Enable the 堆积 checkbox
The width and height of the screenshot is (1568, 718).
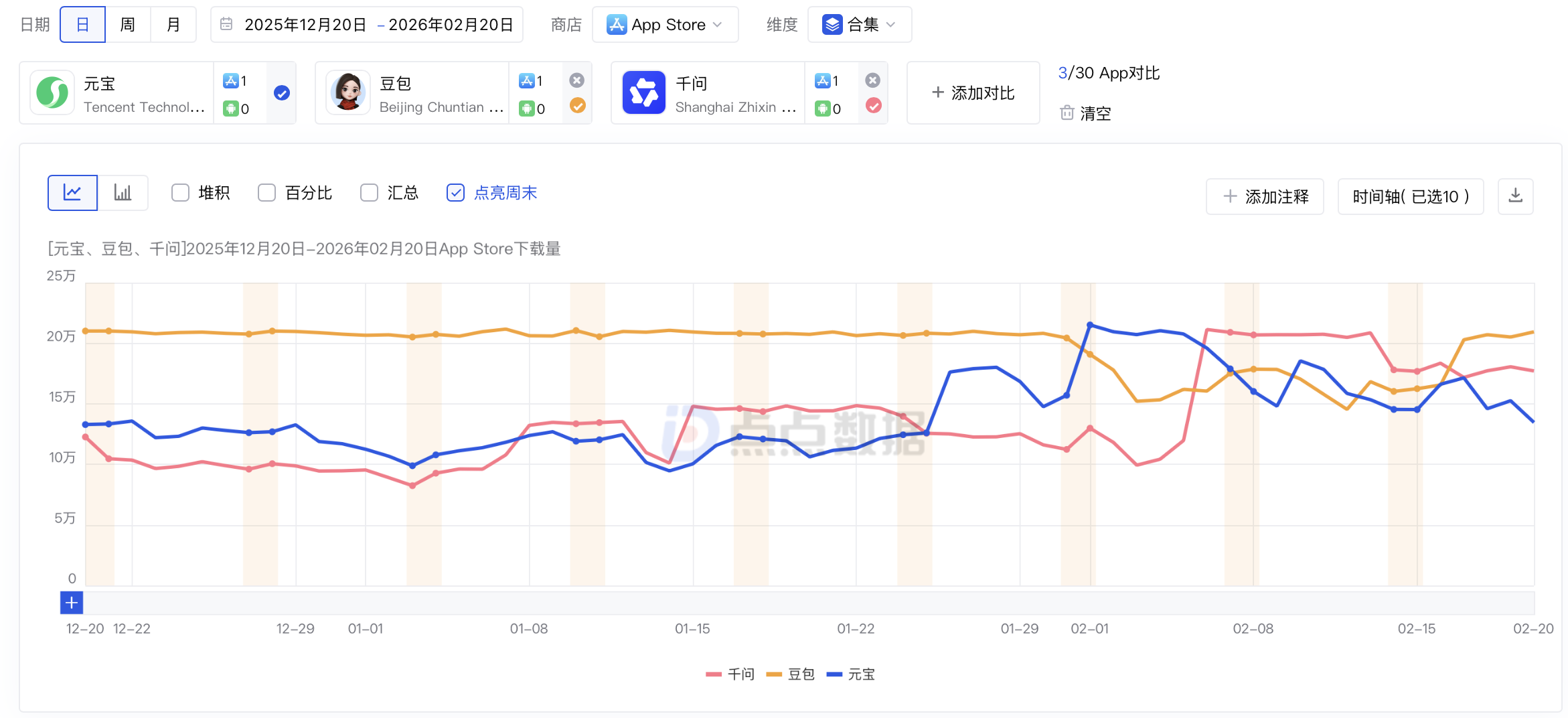click(180, 193)
